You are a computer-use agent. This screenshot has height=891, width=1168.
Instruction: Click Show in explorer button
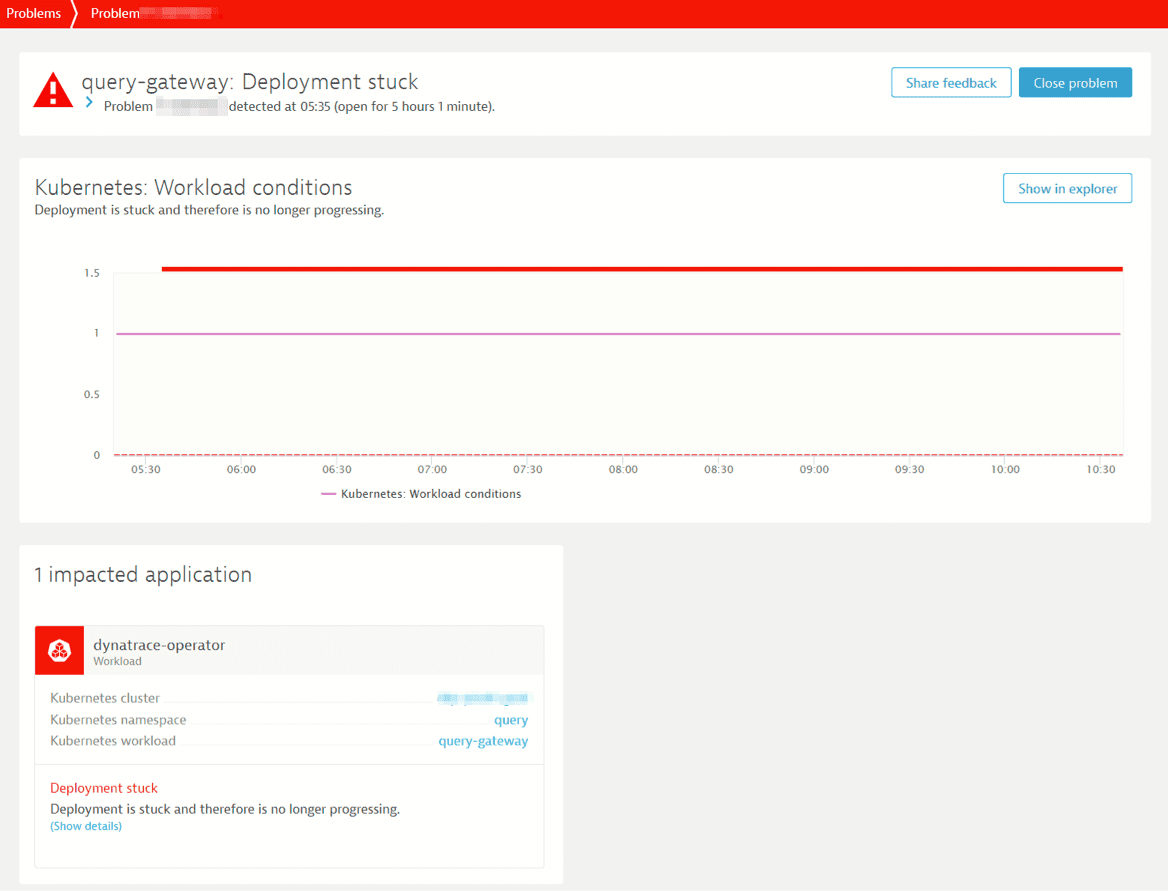1067,188
